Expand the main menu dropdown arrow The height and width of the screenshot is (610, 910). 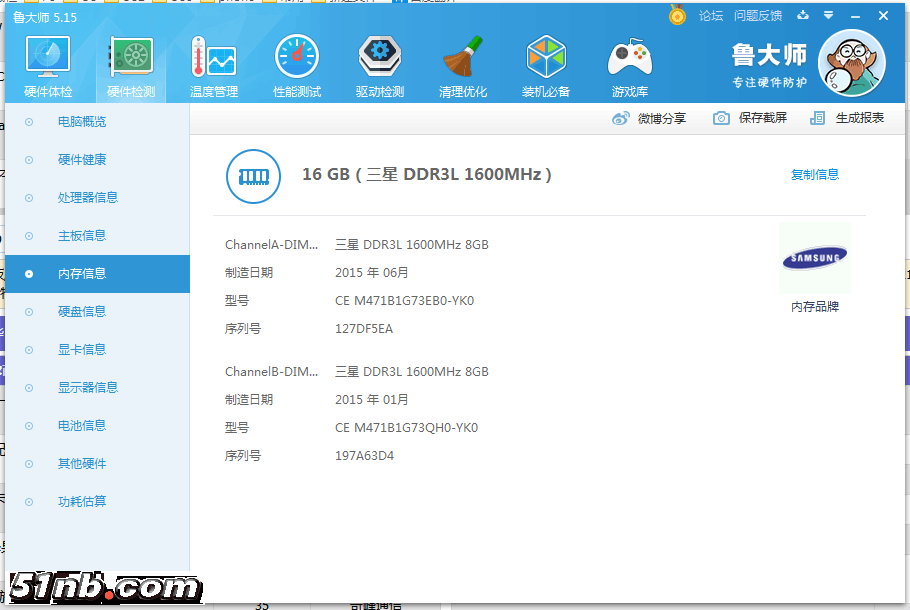click(x=828, y=15)
